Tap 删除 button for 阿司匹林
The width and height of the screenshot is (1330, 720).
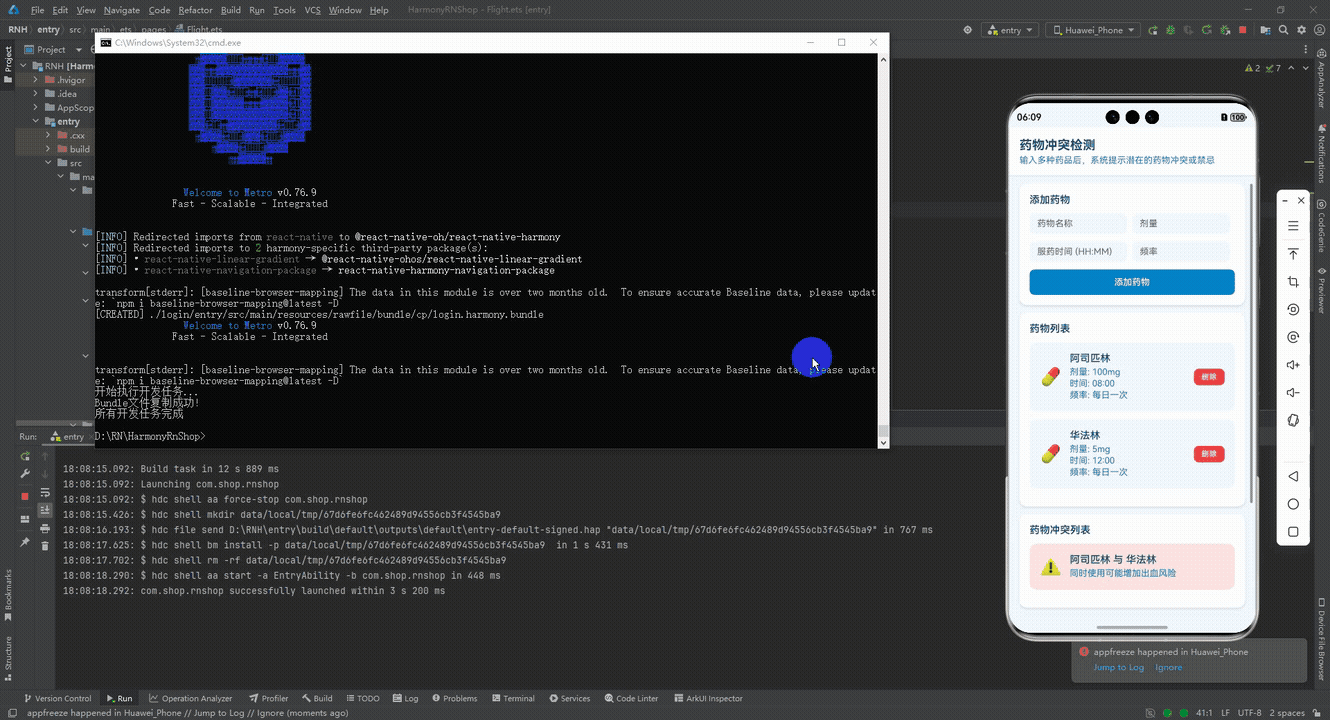tap(1209, 377)
